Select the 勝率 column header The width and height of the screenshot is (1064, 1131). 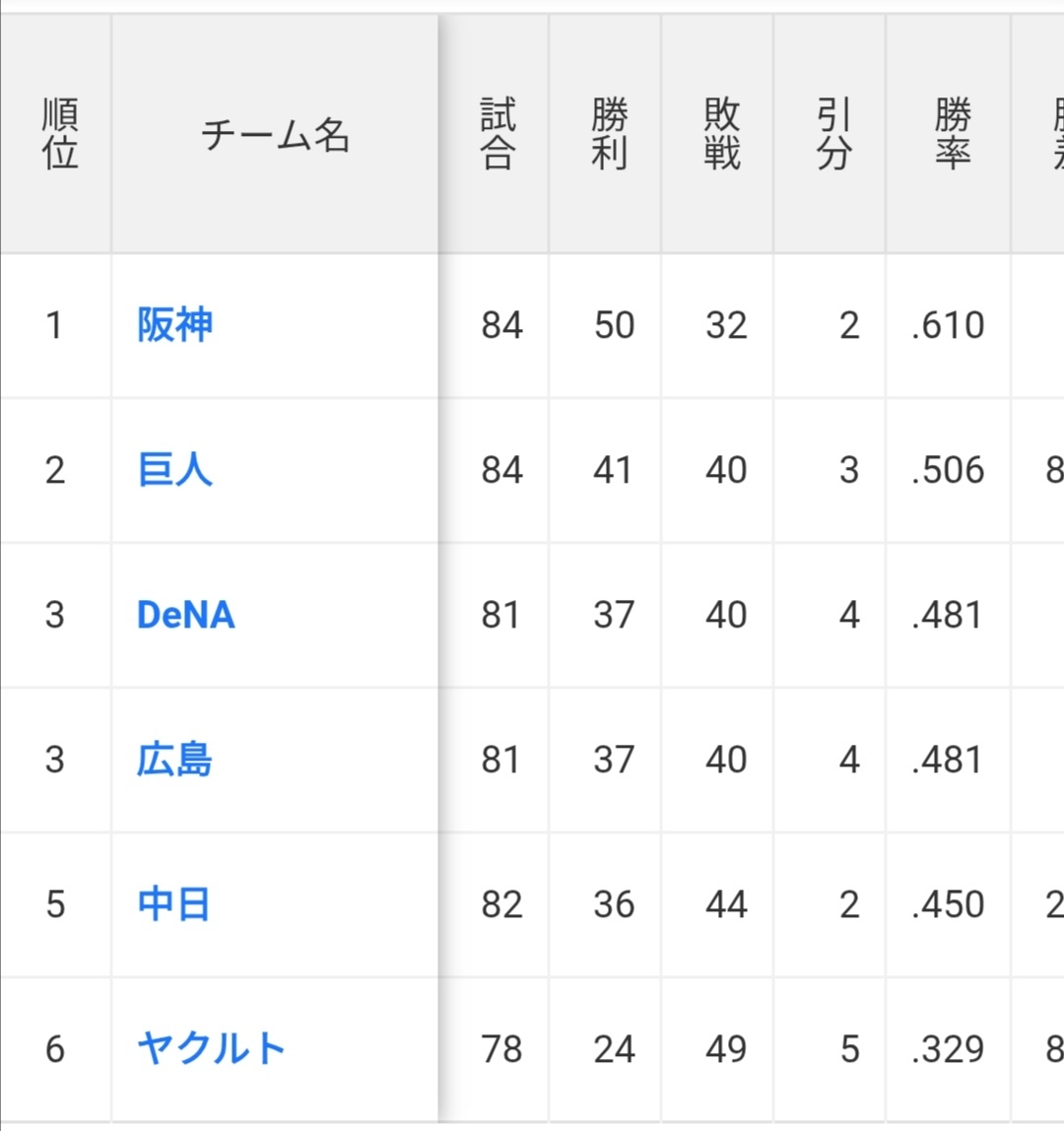pyautogui.click(x=952, y=135)
